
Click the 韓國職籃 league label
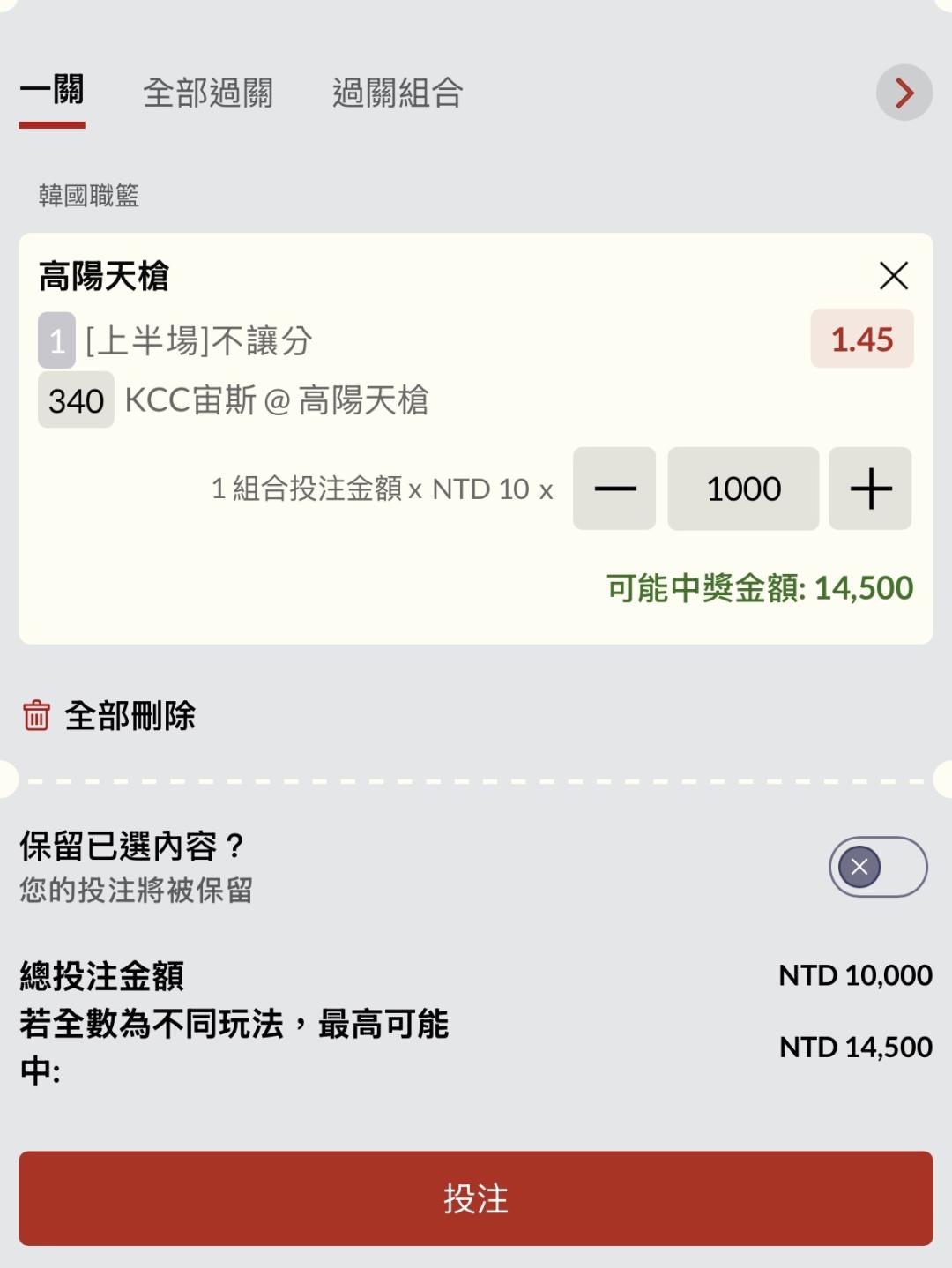click(x=89, y=195)
